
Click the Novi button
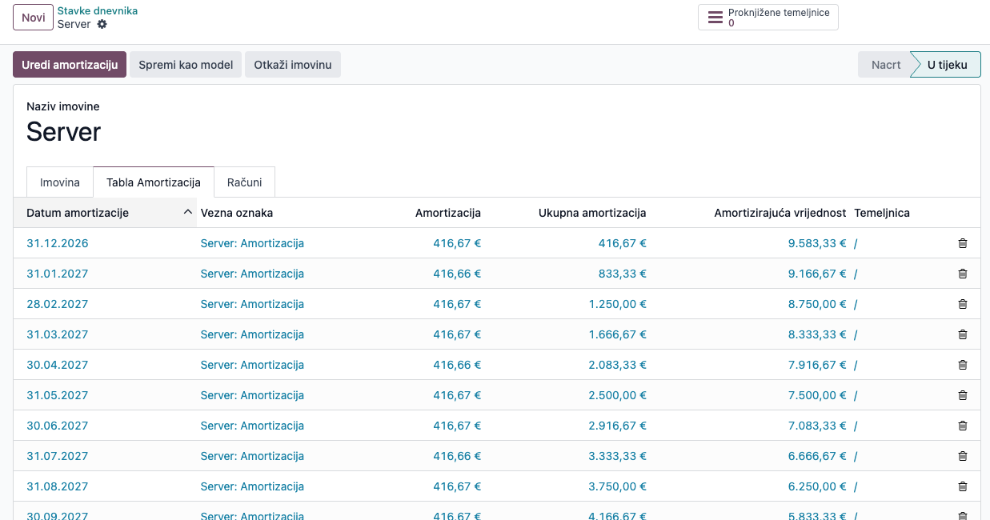pyautogui.click(x=33, y=18)
